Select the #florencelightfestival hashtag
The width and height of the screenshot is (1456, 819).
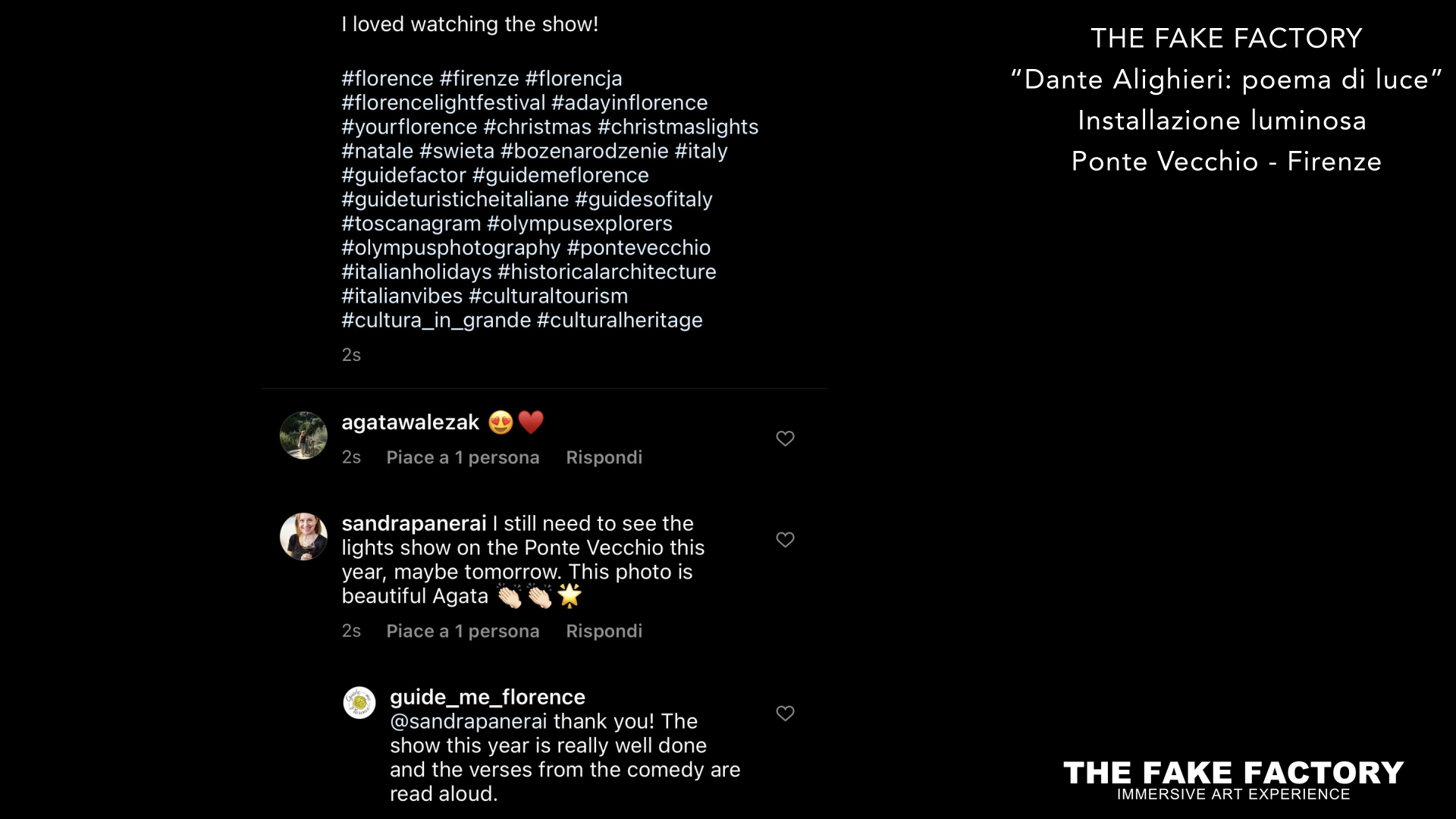click(x=444, y=102)
